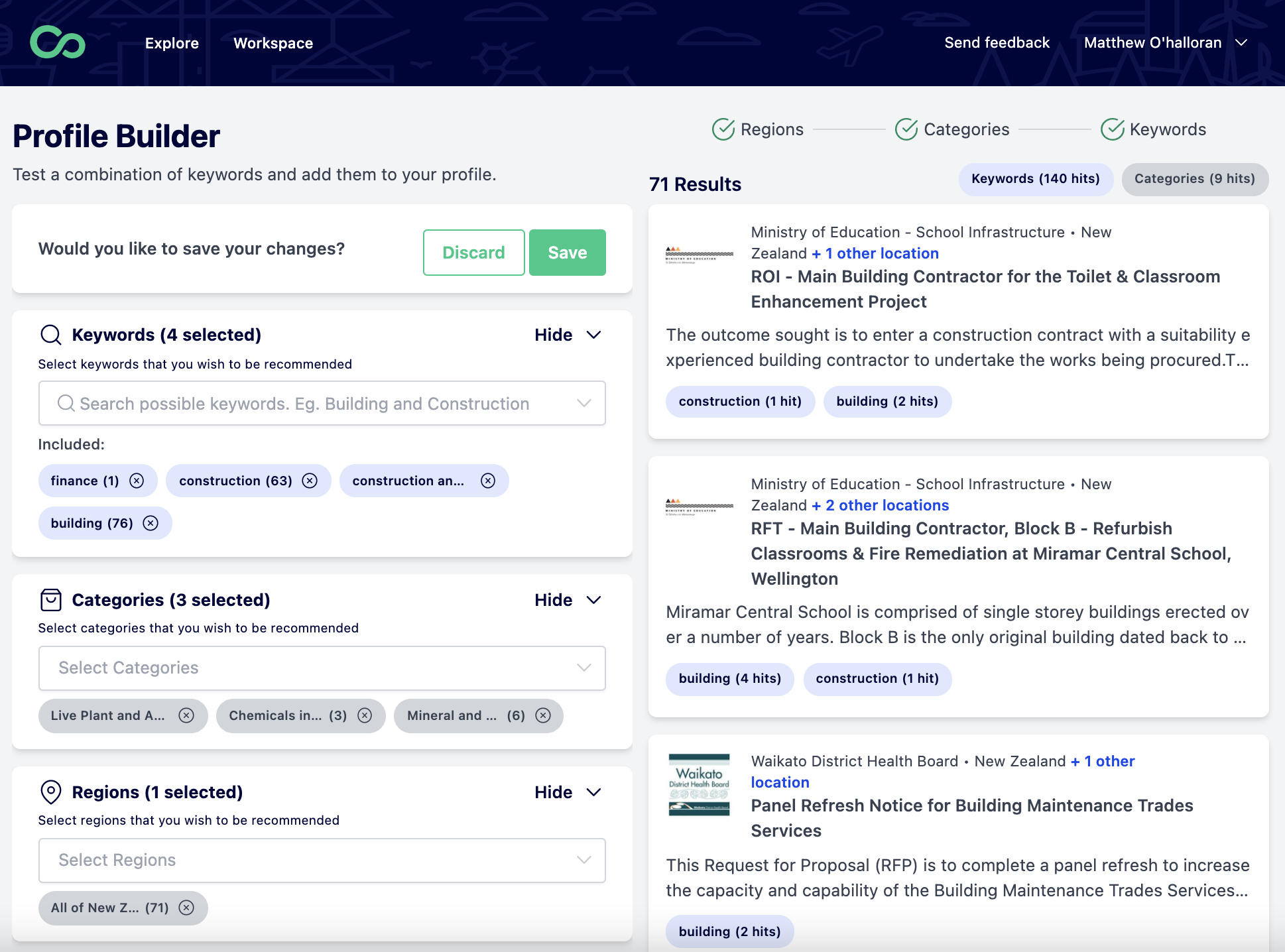Click the green infinity logo

(58, 42)
